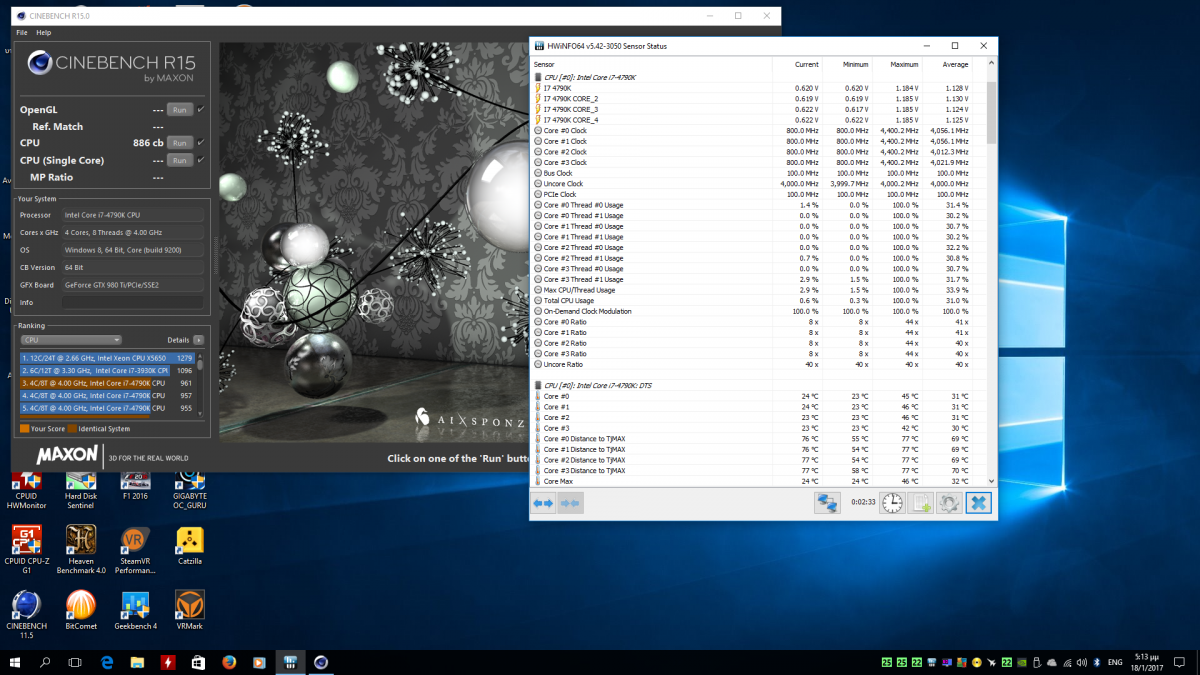Click the HWiNFO shrink columns arrows button
The height and width of the screenshot is (675, 1200).
coord(571,503)
